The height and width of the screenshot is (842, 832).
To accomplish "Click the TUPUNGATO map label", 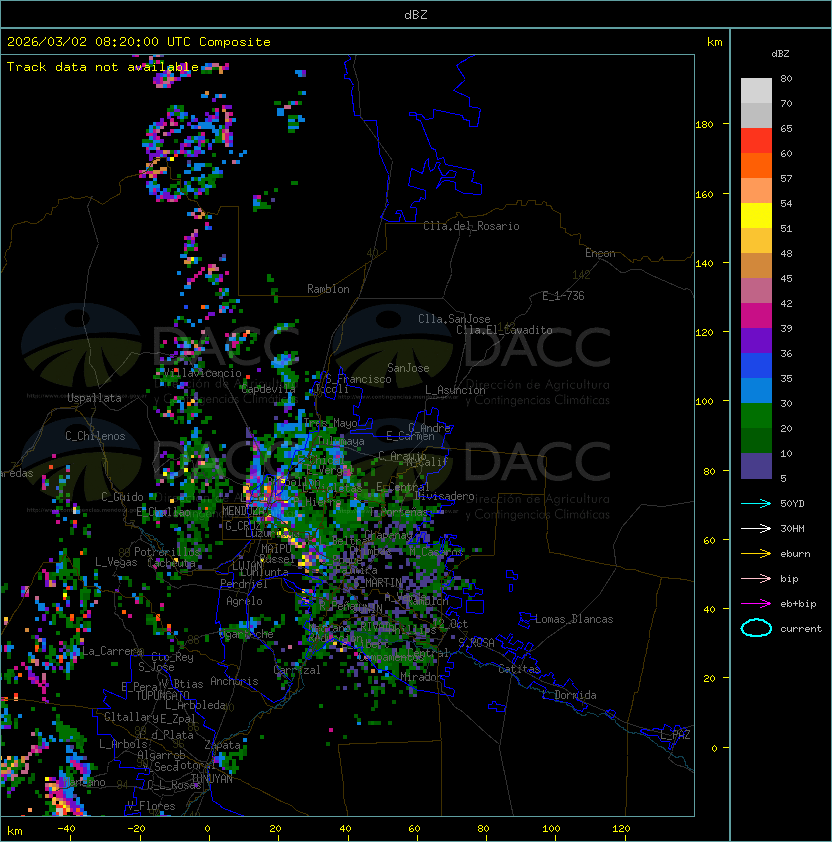I will pos(162,696).
